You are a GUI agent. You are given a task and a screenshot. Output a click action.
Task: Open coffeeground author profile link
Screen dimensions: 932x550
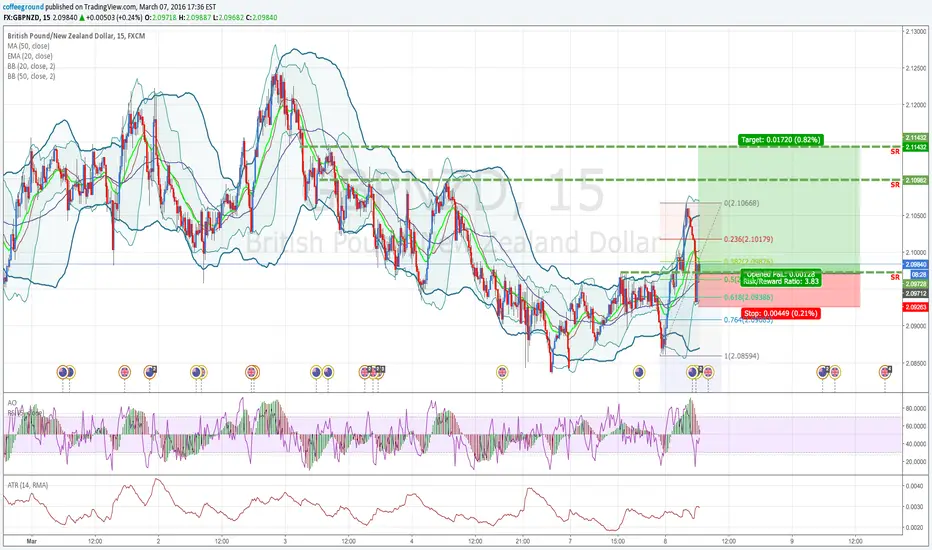click(x=23, y=7)
